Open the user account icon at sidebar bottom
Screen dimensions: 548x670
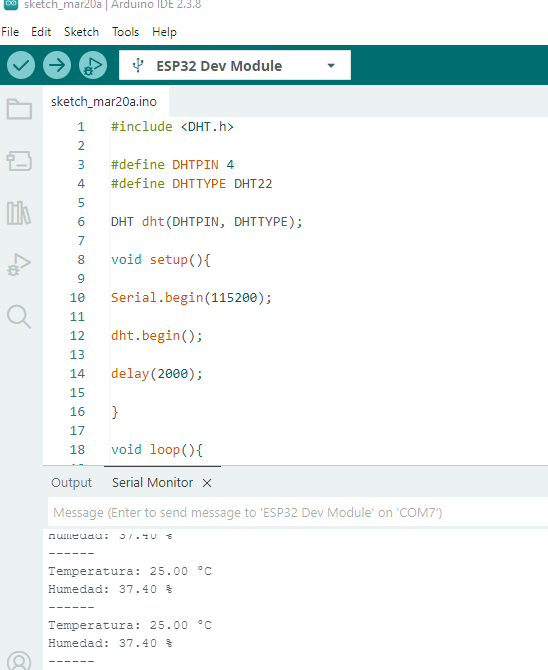[x=19, y=661]
